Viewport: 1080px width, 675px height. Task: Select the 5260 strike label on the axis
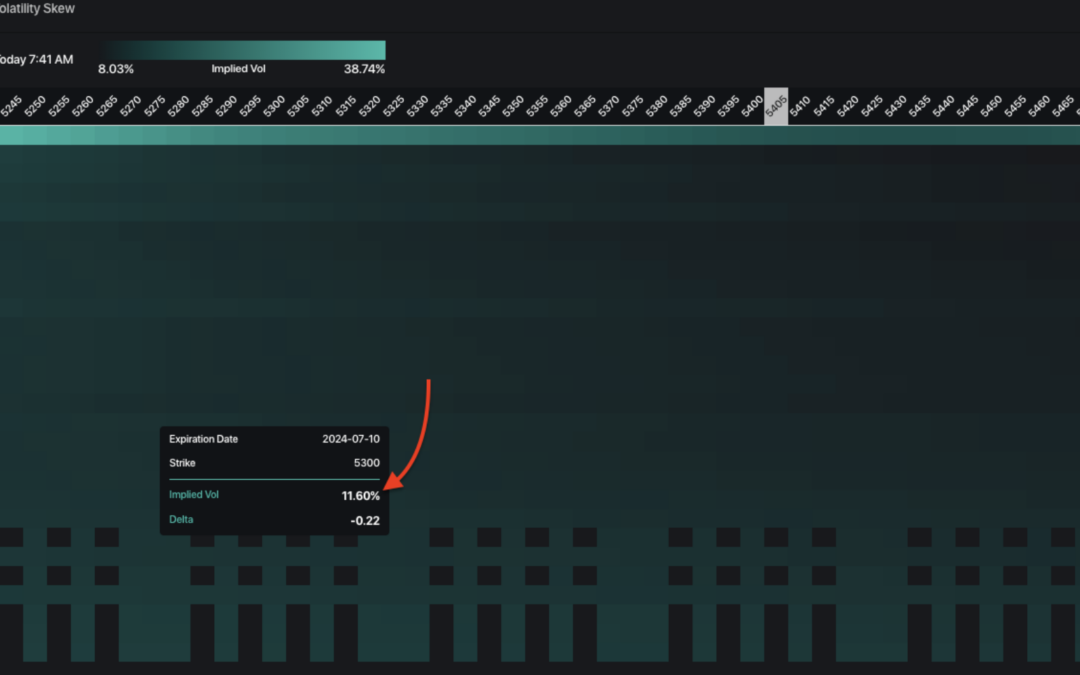(83, 106)
